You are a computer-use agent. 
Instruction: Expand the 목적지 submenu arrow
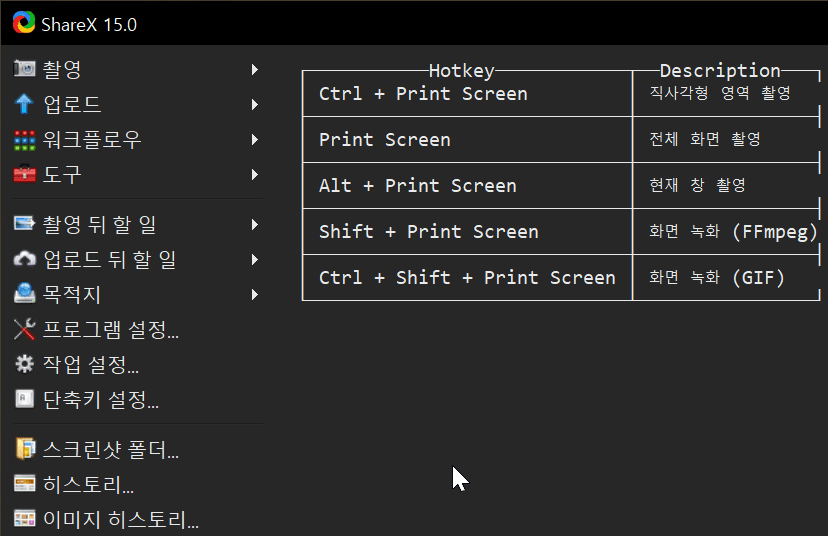(x=255, y=294)
